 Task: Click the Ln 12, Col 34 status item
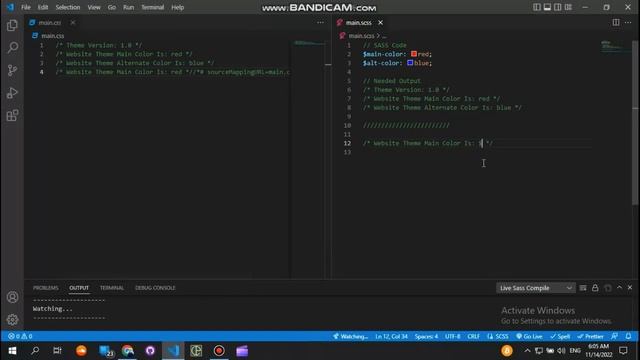[x=391, y=336]
